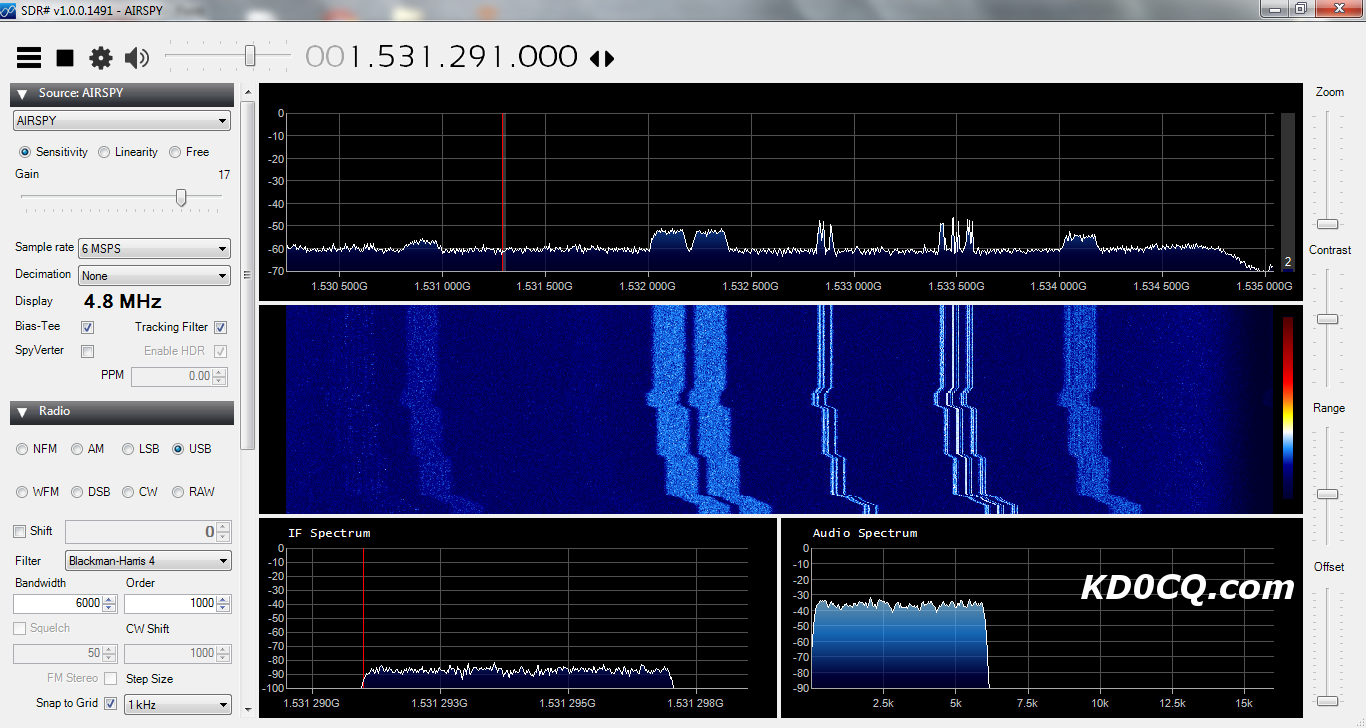Adjust the Range vertical slider

tap(1327, 494)
